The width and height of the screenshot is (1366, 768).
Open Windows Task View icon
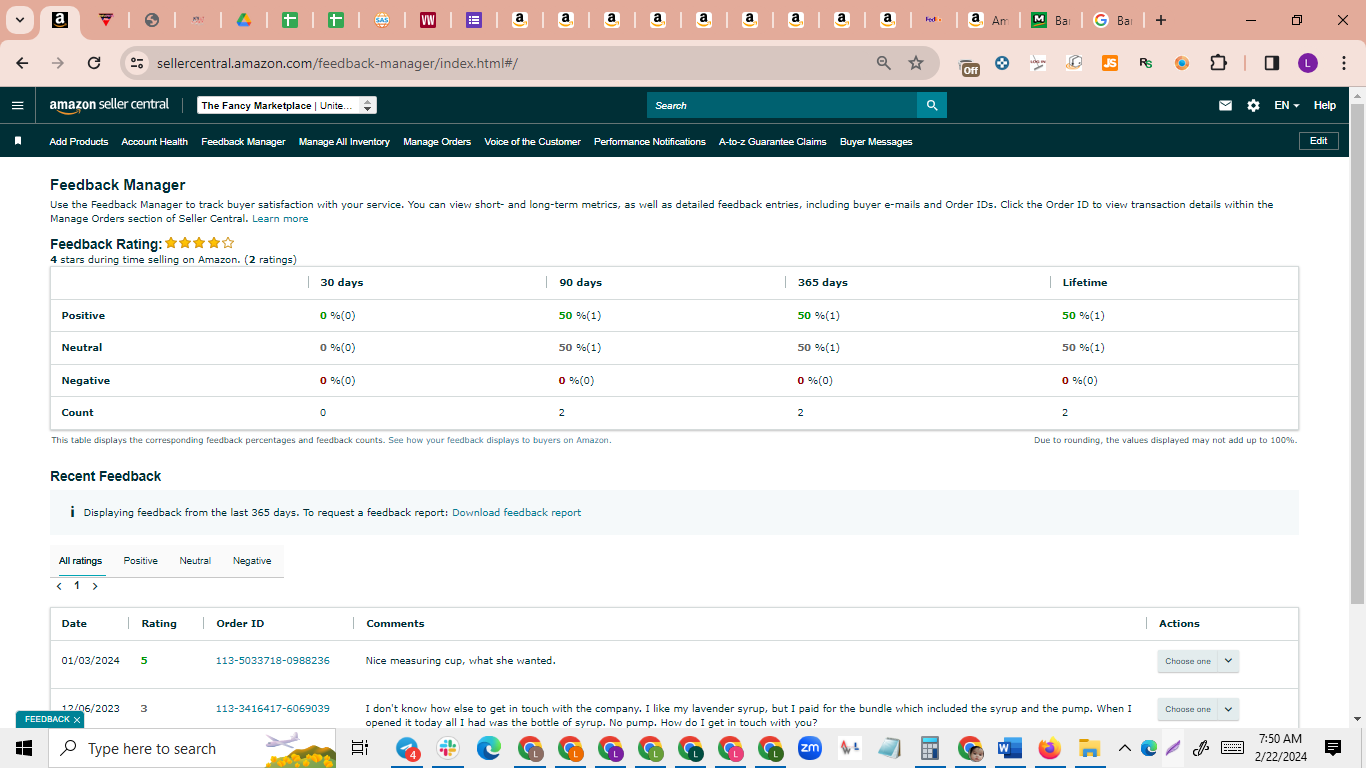point(360,748)
